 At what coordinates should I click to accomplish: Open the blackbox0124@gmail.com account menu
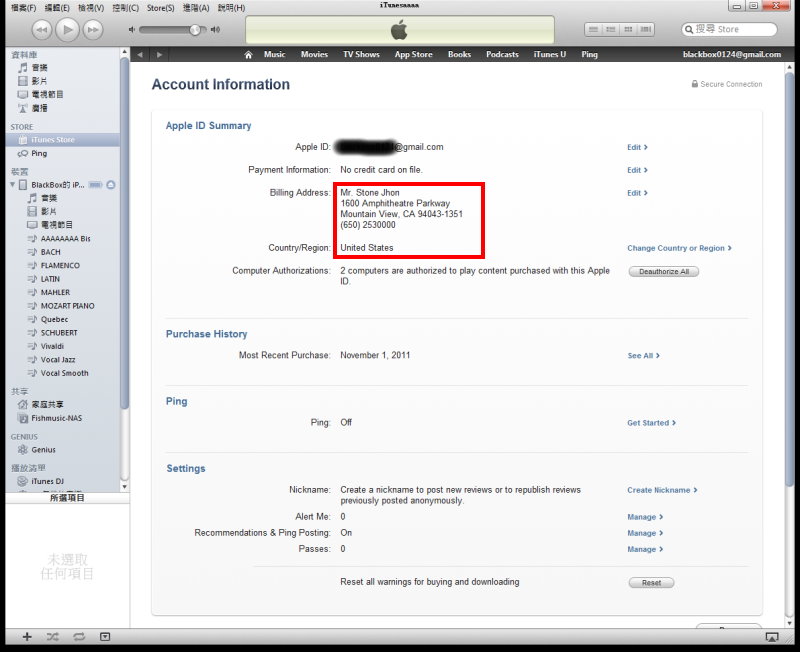pyautogui.click(x=732, y=54)
